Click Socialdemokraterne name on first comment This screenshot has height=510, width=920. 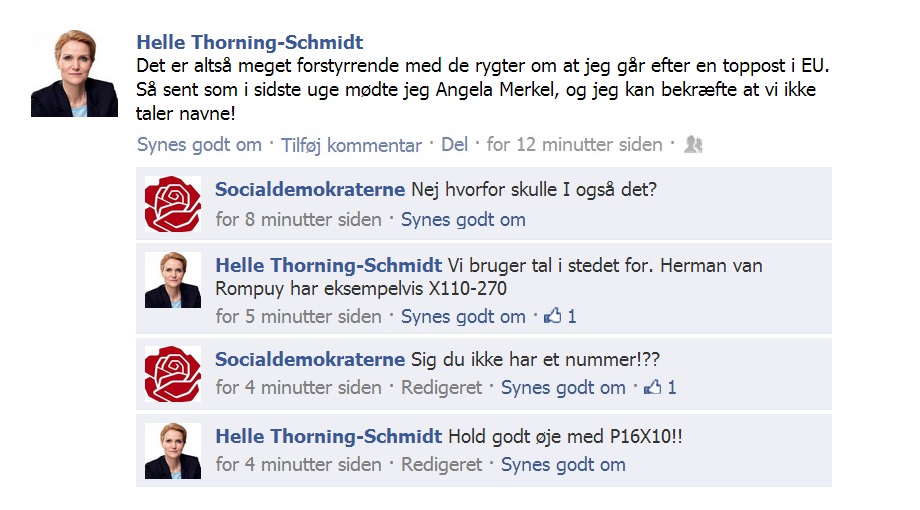click(x=310, y=190)
